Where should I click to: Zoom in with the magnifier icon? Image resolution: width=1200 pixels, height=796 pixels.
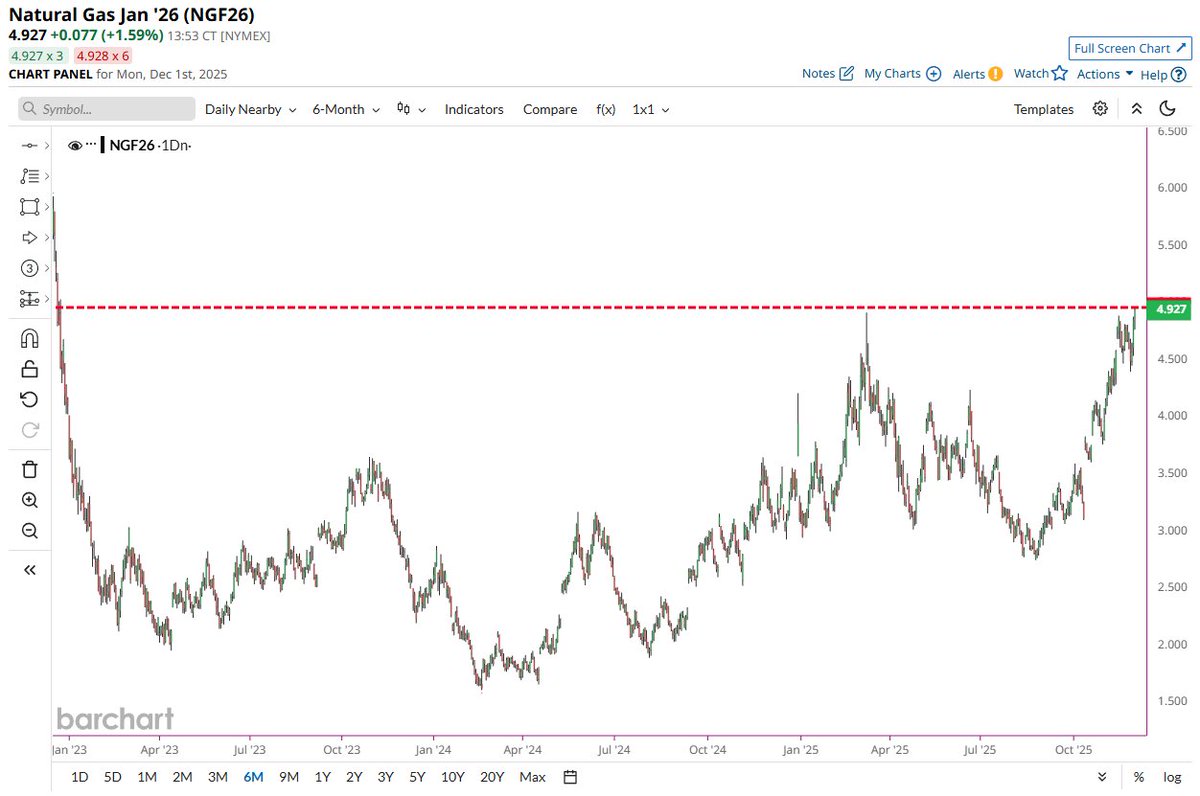coord(29,500)
